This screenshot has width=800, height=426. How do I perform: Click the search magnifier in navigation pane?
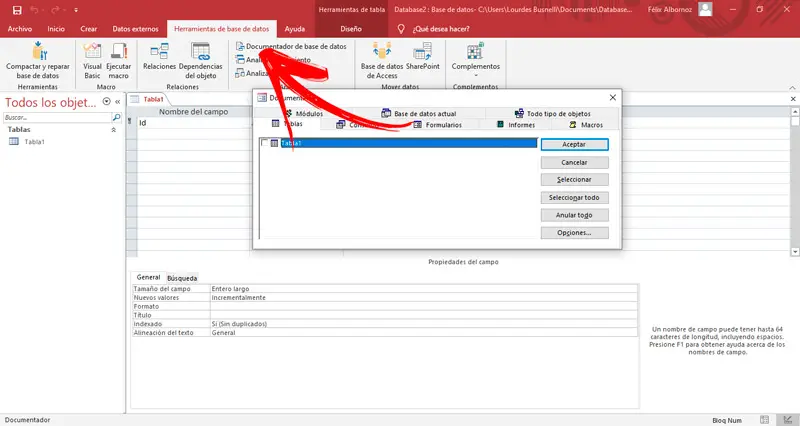point(116,117)
